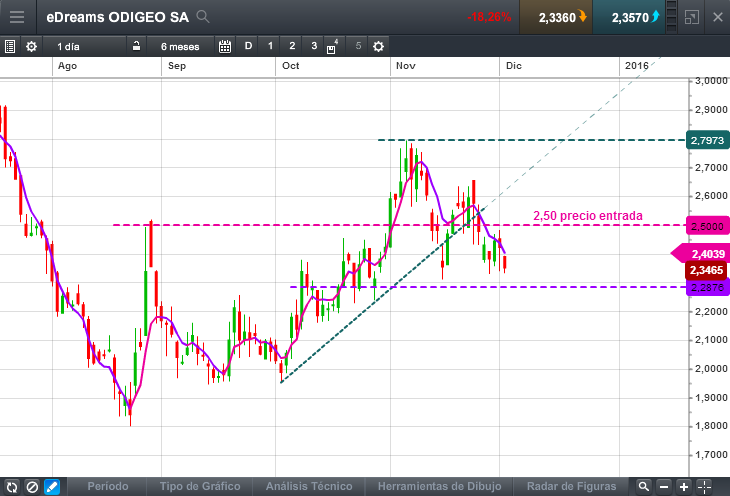Click the Dic month label
The width and height of the screenshot is (730, 496).
[x=514, y=66]
